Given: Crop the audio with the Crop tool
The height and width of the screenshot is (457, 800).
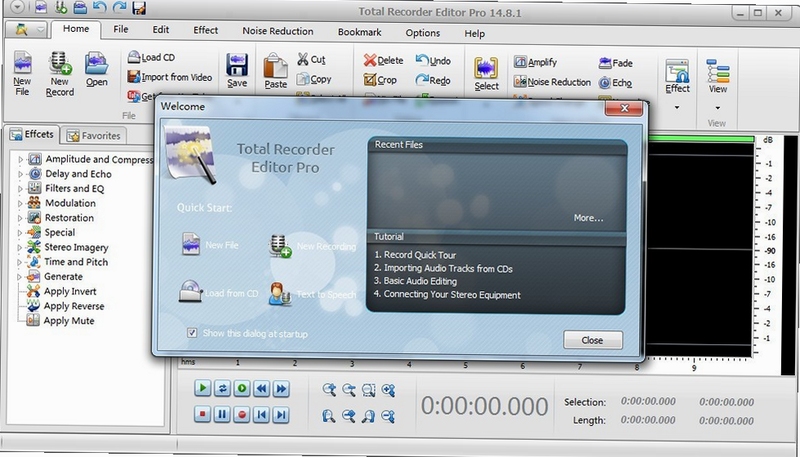Looking at the screenshot, I should (x=380, y=80).
